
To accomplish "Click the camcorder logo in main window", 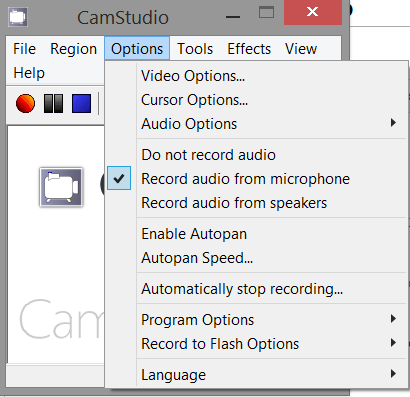I will (61, 187).
